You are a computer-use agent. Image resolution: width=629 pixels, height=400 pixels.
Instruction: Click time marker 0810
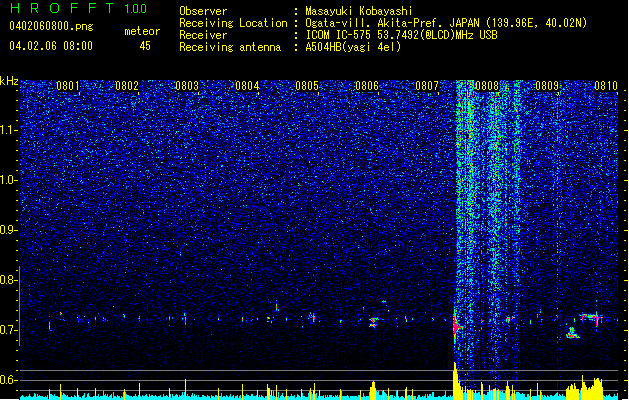(606, 86)
